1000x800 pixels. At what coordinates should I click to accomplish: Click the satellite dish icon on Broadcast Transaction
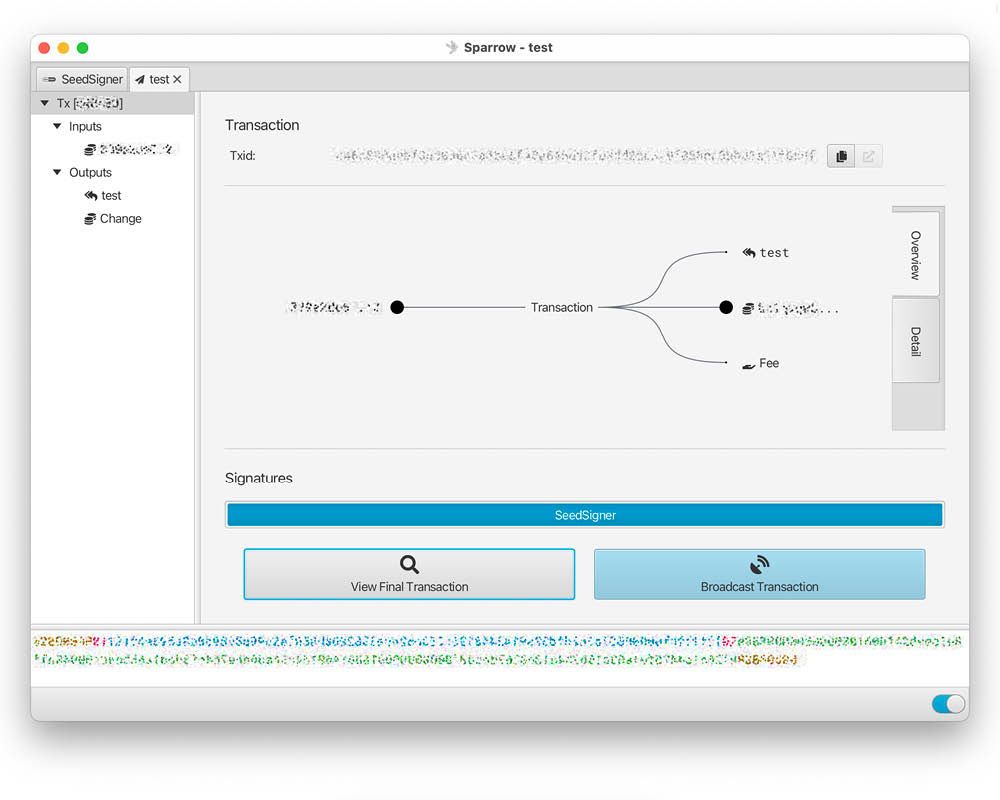[x=759, y=565]
